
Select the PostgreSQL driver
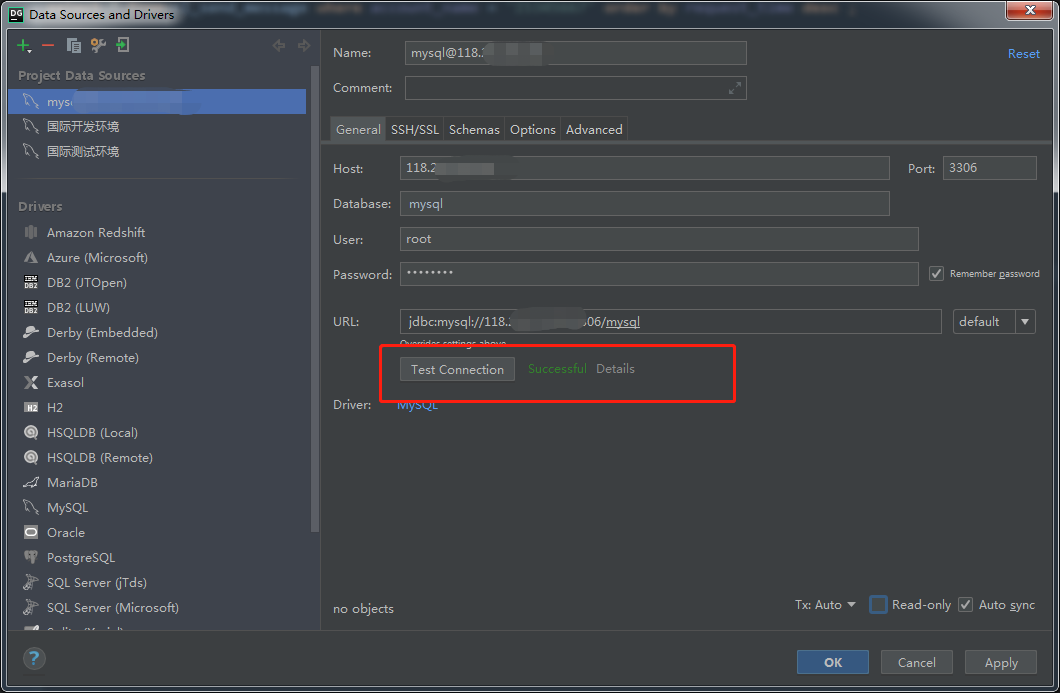click(80, 558)
